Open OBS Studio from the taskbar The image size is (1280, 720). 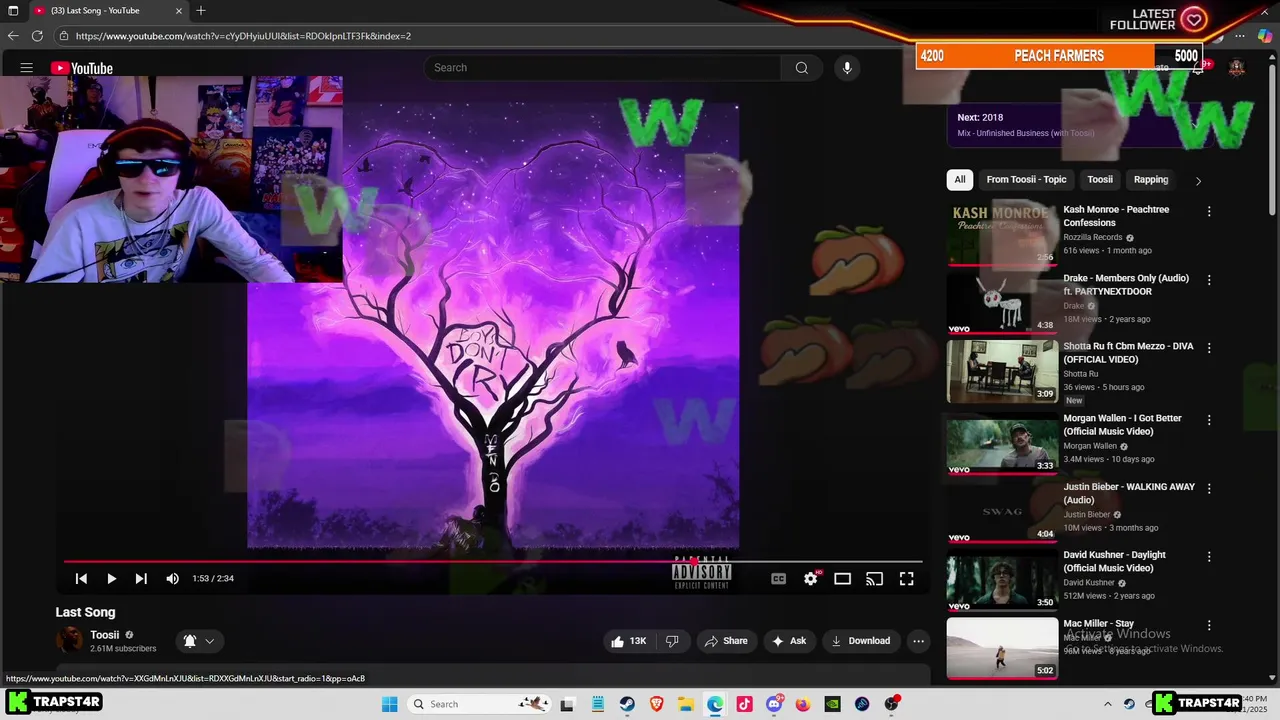coord(891,704)
